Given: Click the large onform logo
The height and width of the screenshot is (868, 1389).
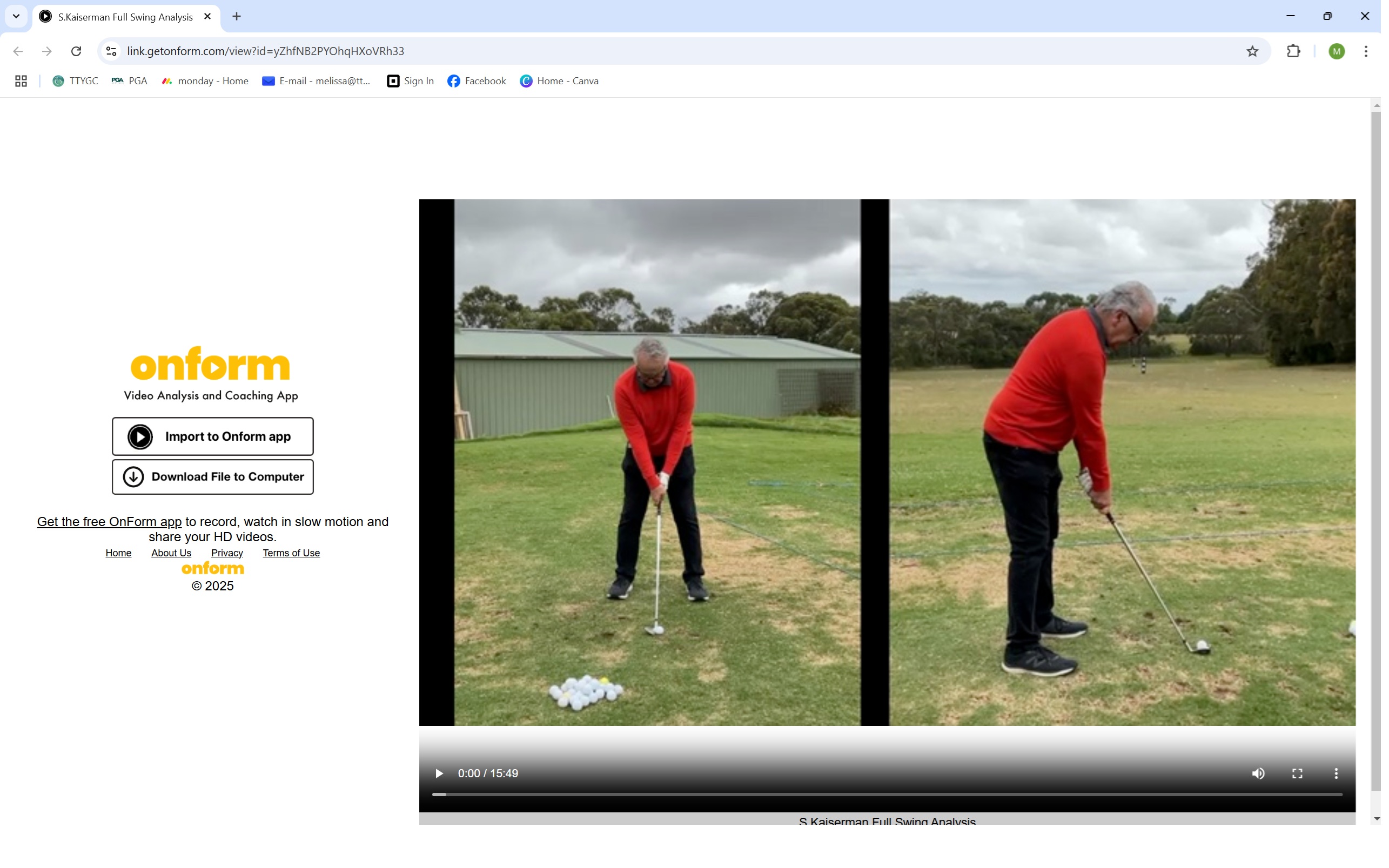Looking at the screenshot, I should [210, 364].
